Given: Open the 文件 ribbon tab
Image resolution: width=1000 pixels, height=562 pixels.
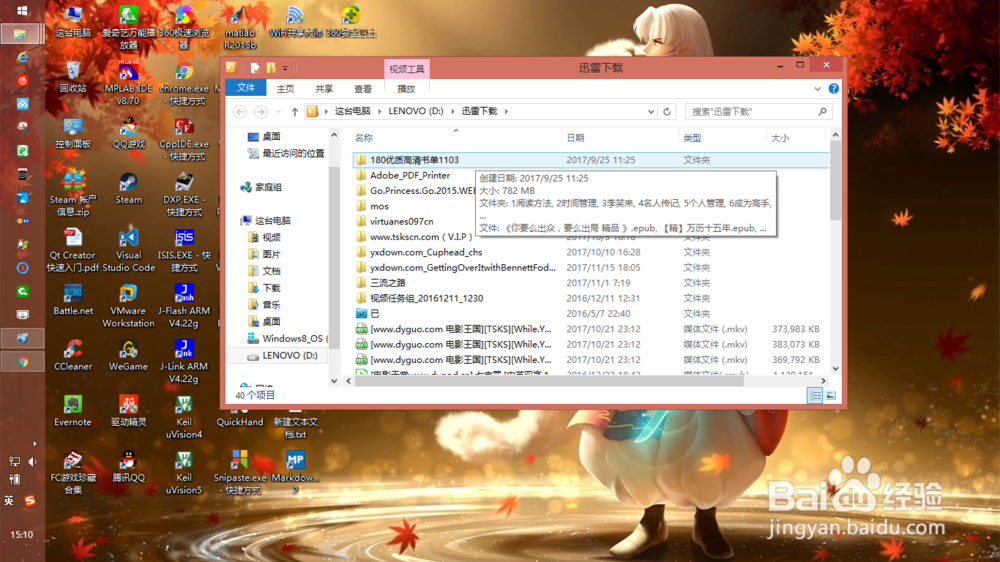Looking at the screenshot, I should coord(246,88).
